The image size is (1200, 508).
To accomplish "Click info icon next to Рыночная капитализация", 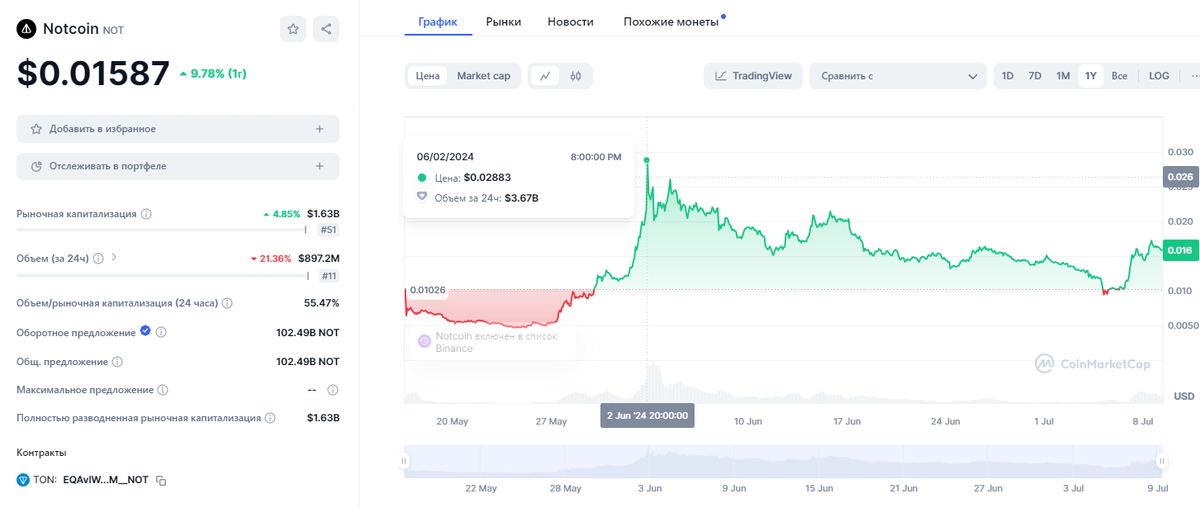I will [x=146, y=214].
